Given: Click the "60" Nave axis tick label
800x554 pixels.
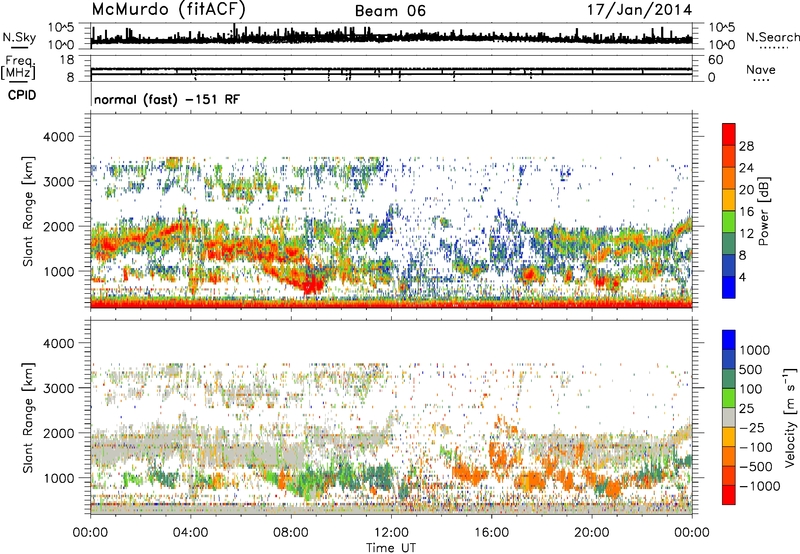Looking at the screenshot, I should coord(715,60).
